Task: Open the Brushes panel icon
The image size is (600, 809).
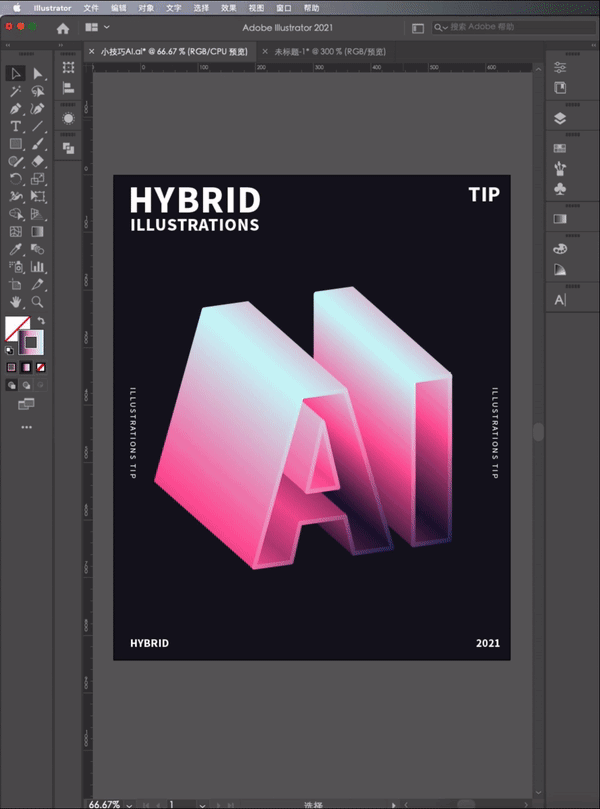Action: coord(560,169)
